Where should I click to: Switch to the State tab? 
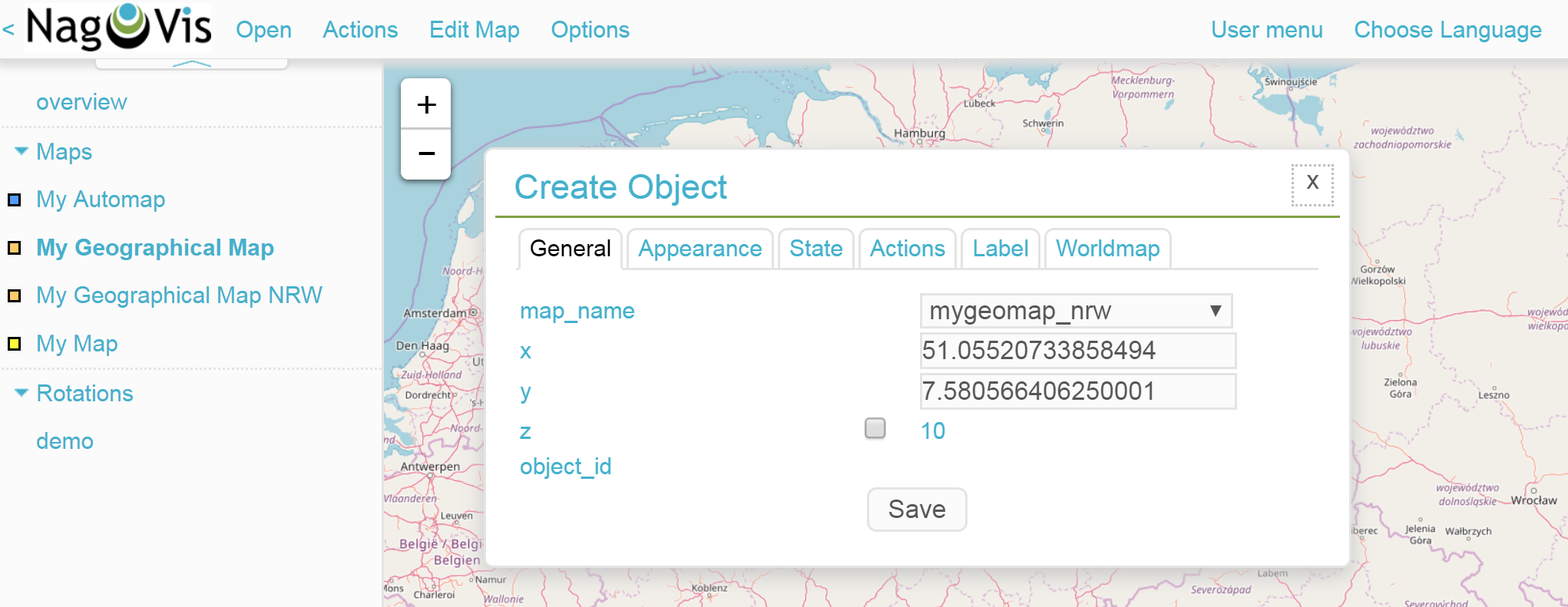click(x=815, y=249)
